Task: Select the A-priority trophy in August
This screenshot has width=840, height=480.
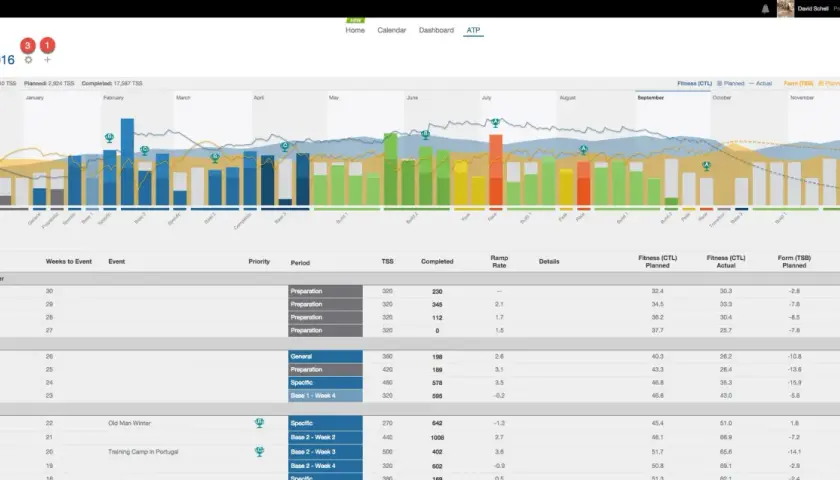Action: (x=583, y=150)
